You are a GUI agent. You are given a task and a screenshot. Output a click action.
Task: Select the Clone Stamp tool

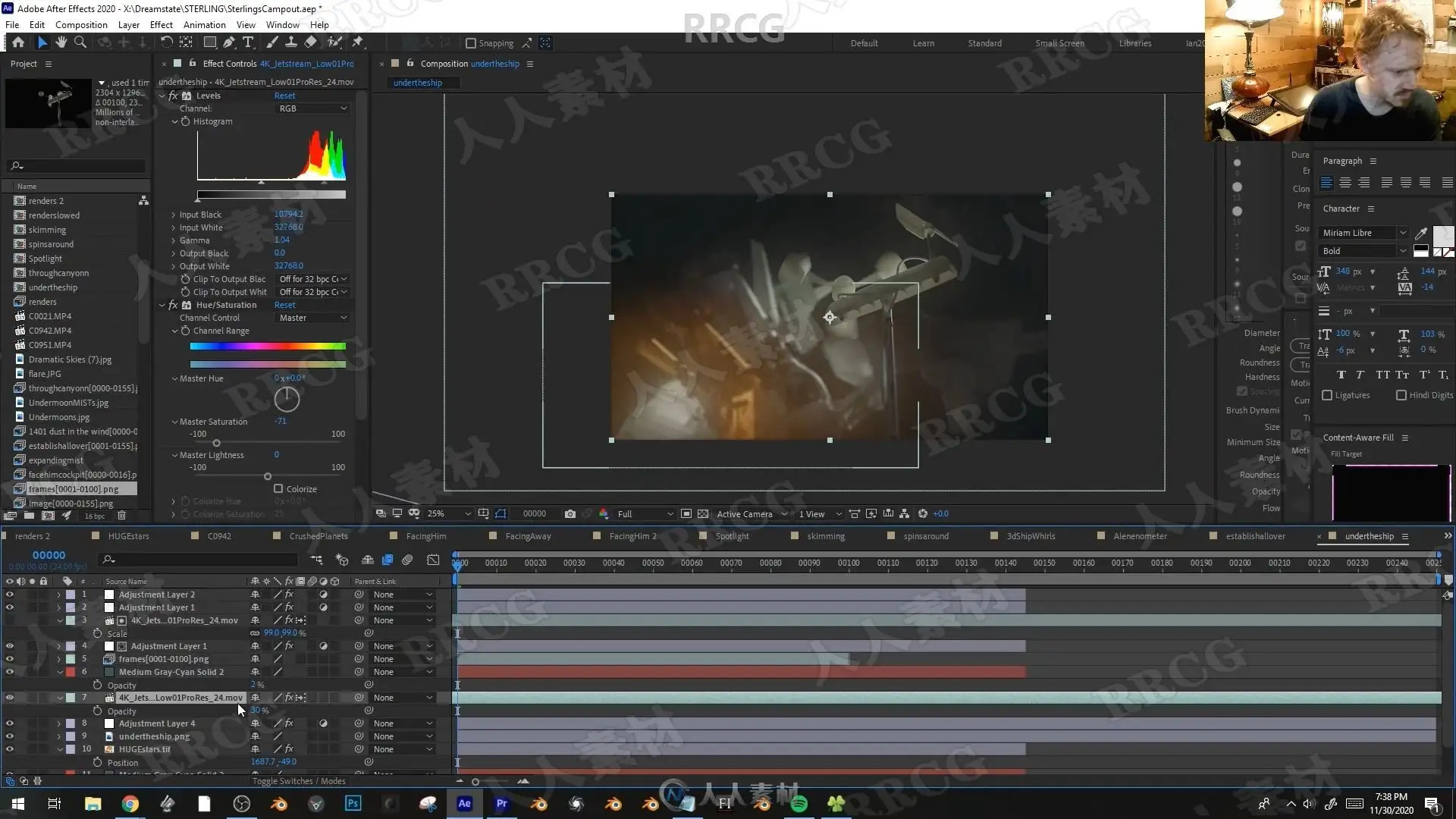tap(290, 42)
